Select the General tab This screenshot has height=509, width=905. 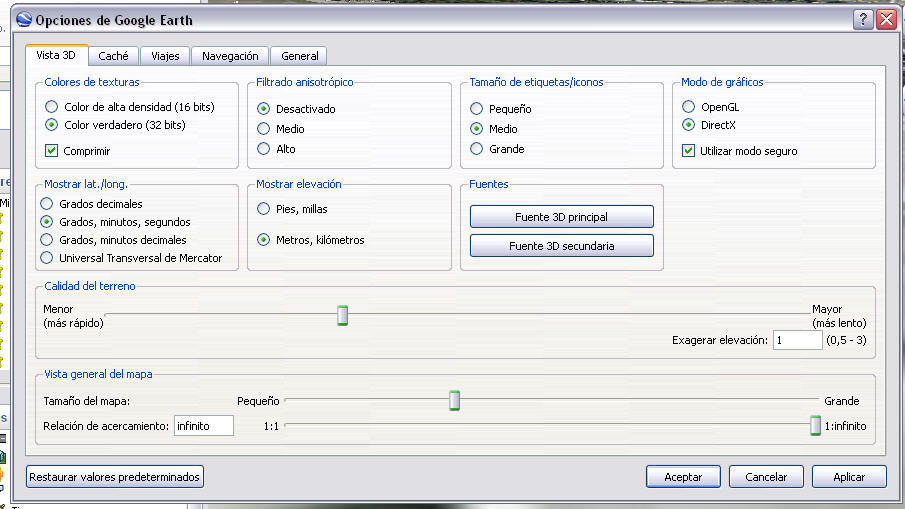[299, 57]
